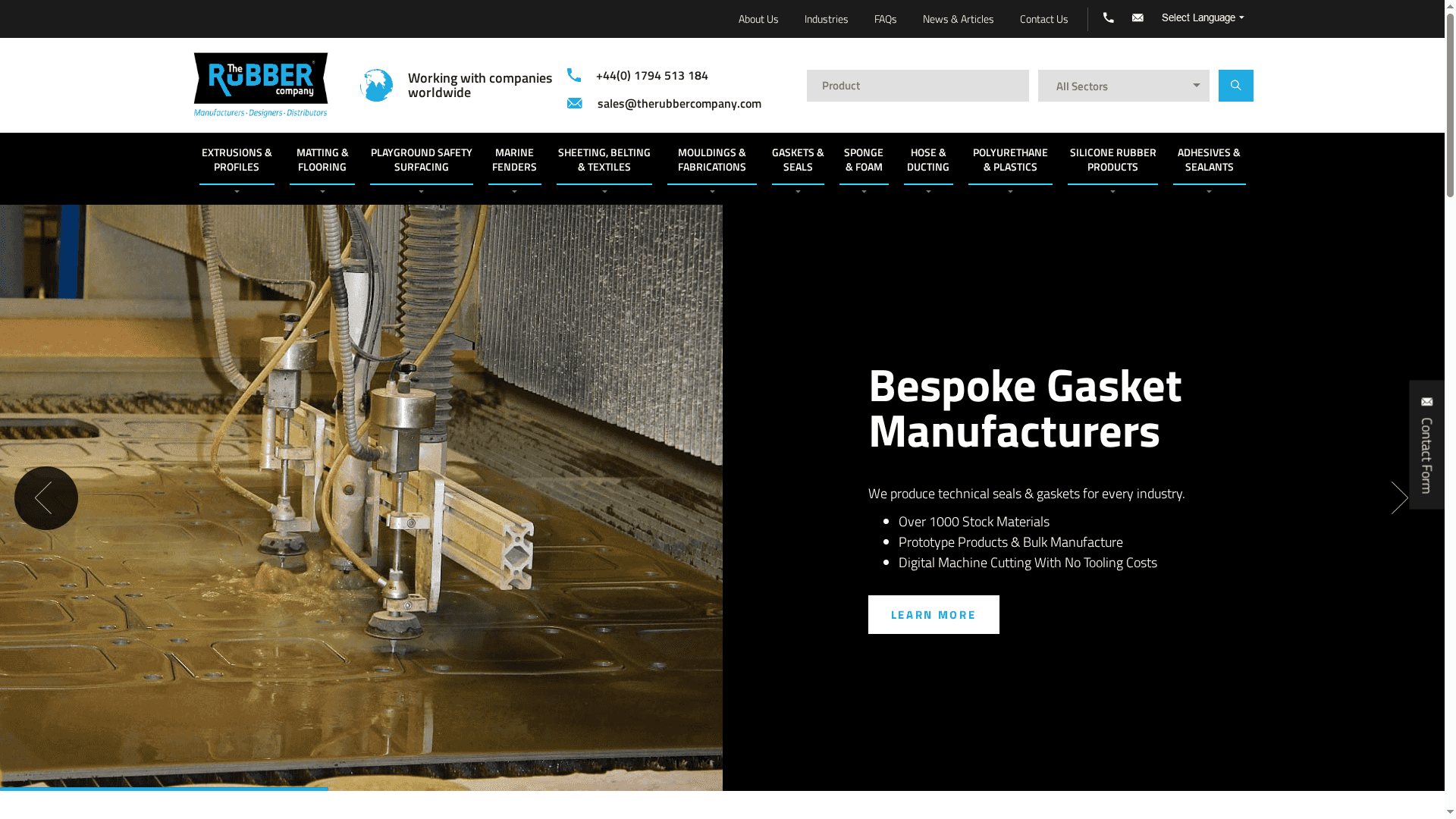
Task: Expand the Marine Fenders menu
Action: click(514, 160)
